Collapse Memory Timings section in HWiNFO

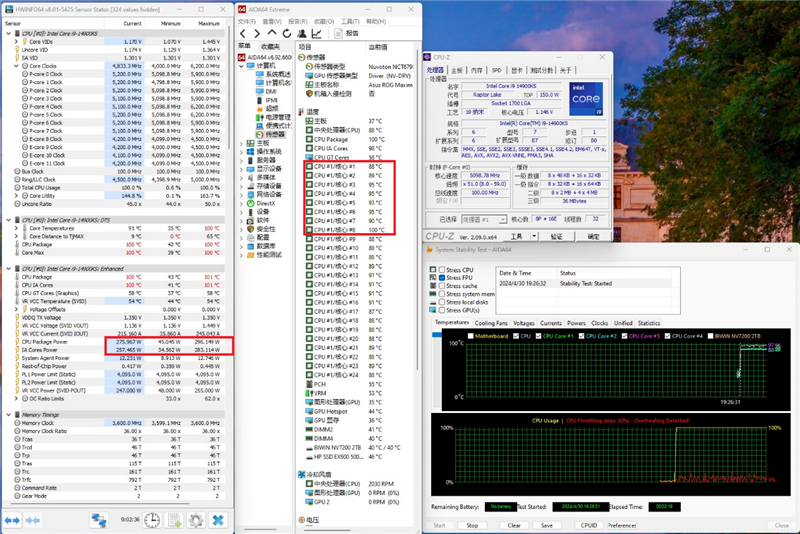click(9, 415)
